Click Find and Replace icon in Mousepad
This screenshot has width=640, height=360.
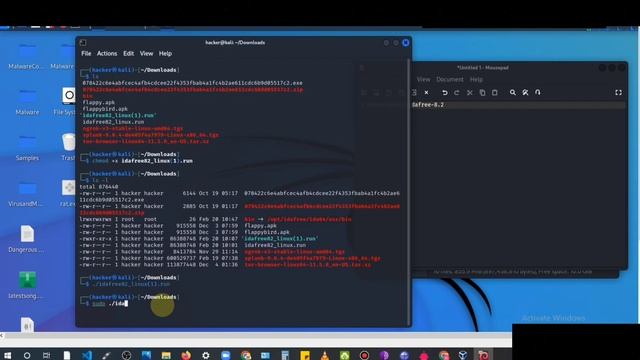[525, 93]
